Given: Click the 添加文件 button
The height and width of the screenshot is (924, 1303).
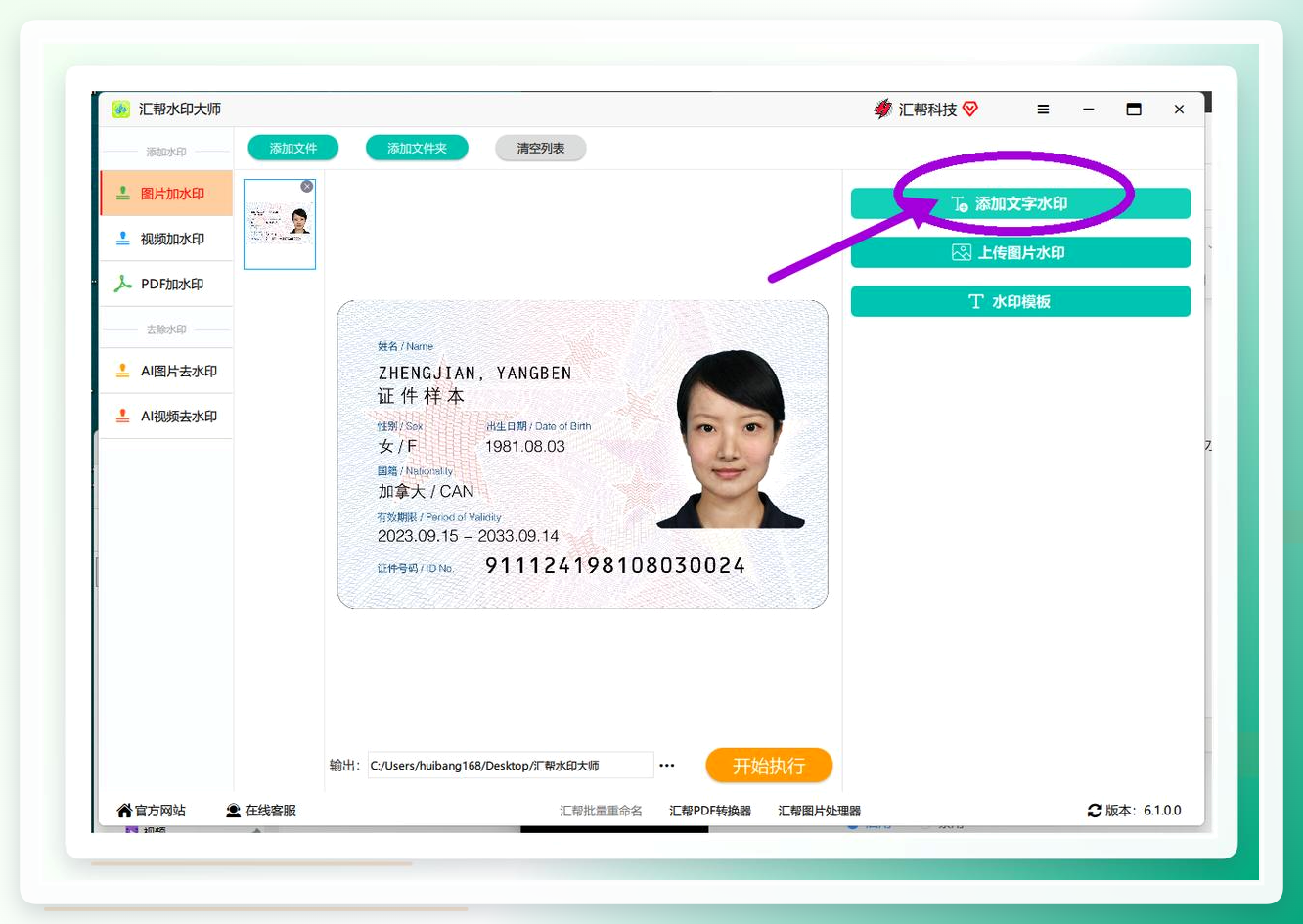Looking at the screenshot, I should coord(293,148).
